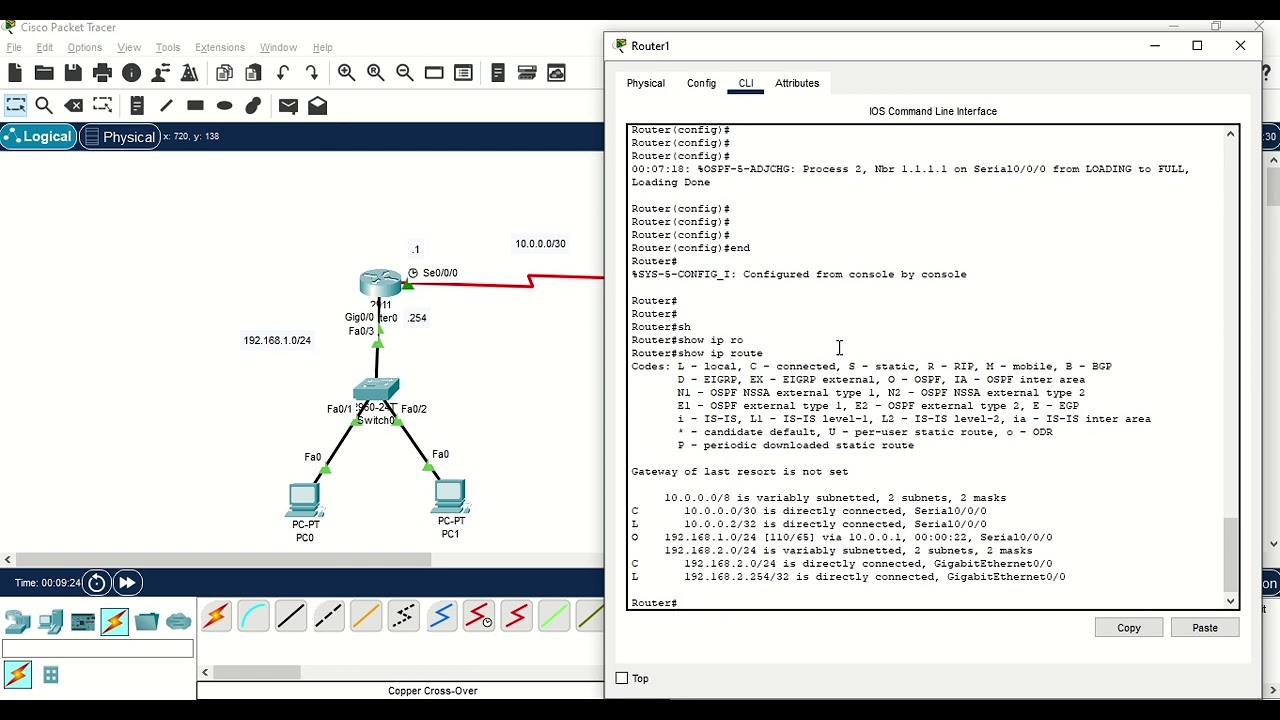Select the Resize Shape tool
This screenshot has height=720, width=1280.
pyautogui.click(x=102, y=105)
